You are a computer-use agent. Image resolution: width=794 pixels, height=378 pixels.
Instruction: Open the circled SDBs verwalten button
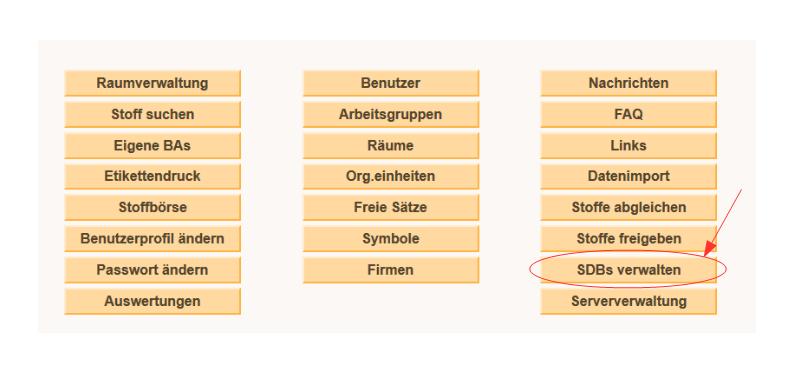(628, 270)
